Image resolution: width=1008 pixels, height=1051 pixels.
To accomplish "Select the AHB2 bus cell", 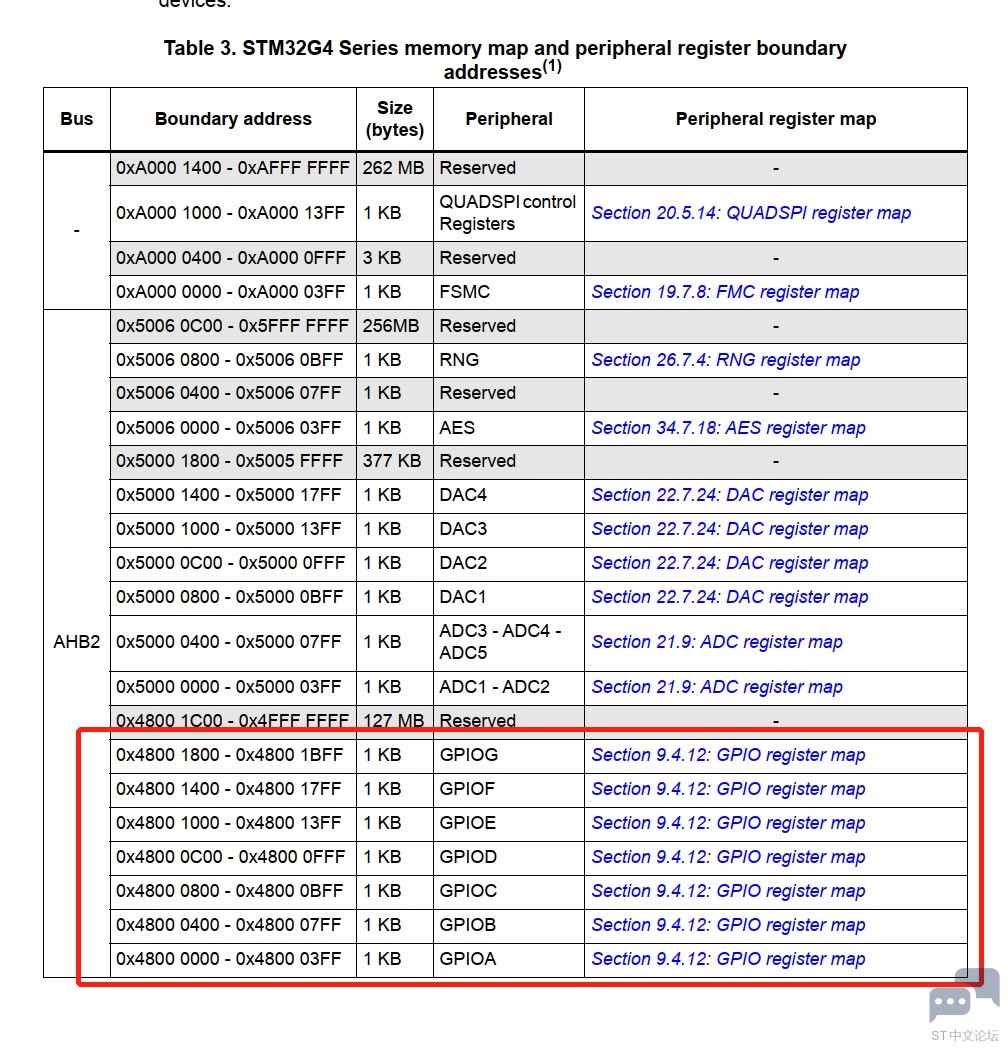I will pyautogui.click(x=76, y=642).
